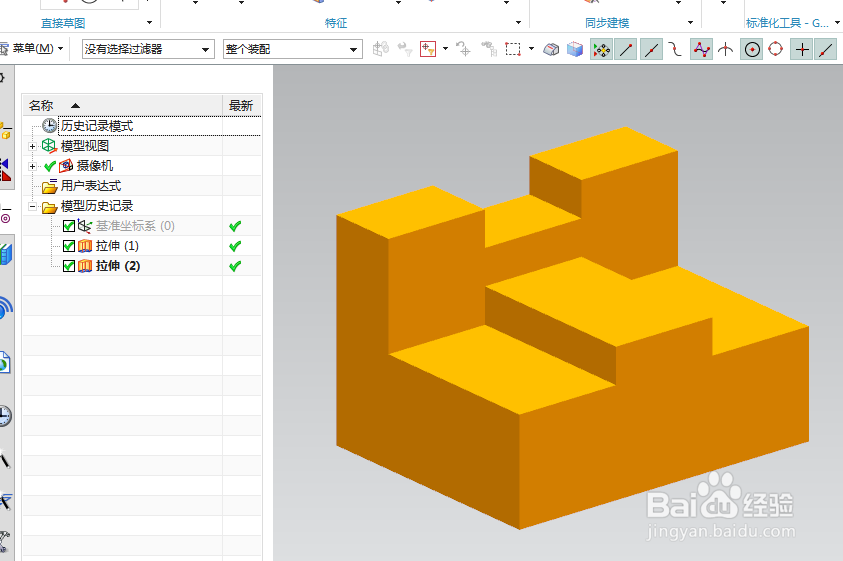Click the clock icon beside 历史记录模式
The width and height of the screenshot is (843, 561).
coord(49,125)
